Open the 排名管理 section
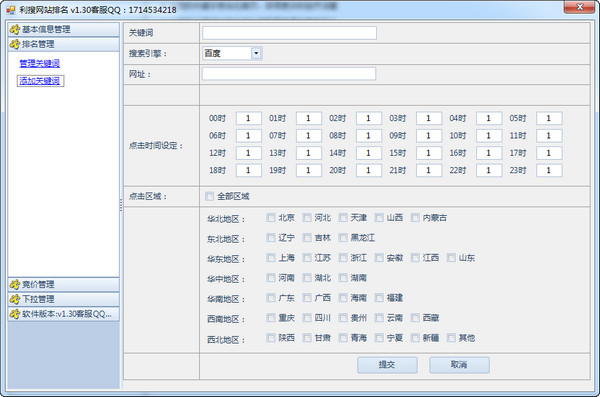Viewport: 600px width, 397px height. click(64, 44)
